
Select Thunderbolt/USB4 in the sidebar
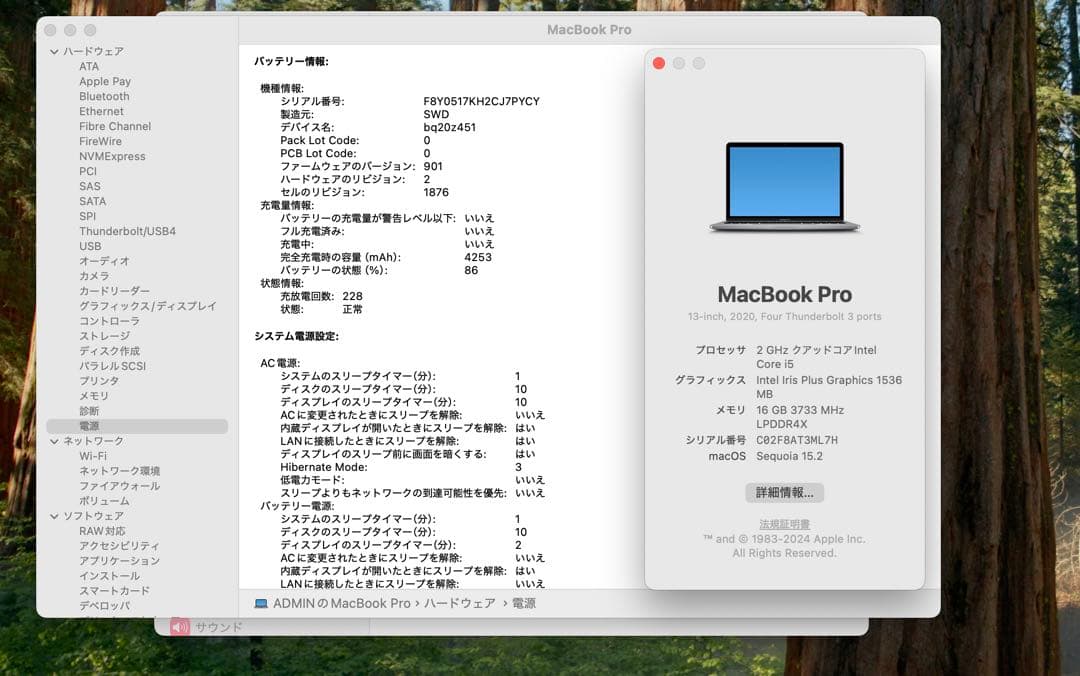pos(126,231)
